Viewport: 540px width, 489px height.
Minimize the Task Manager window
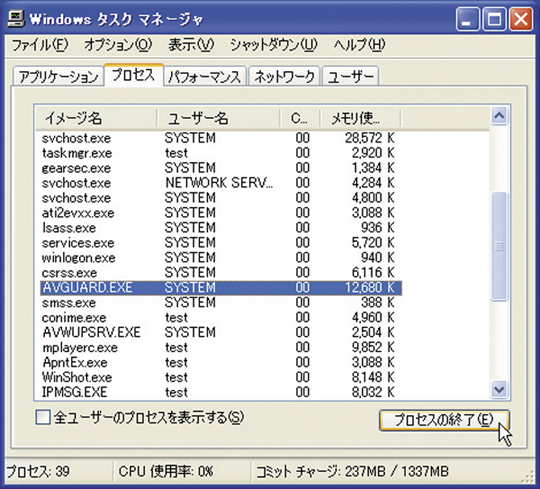coord(467,19)
